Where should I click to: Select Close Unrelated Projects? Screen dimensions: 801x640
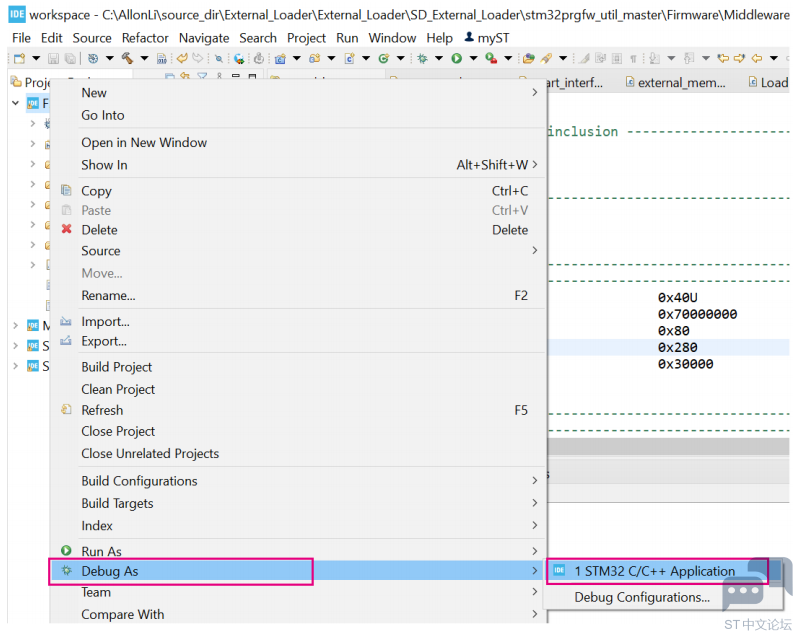click(150, 454)
